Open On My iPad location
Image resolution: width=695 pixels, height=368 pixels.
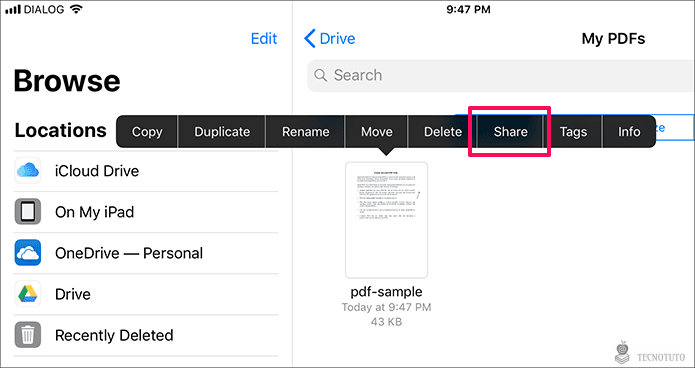pos(146,212)
